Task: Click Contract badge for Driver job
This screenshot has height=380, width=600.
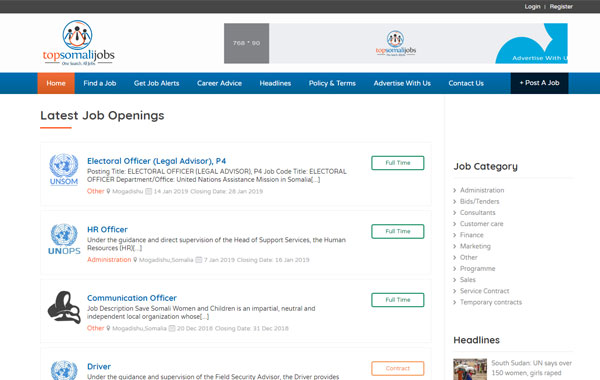Action: coord(398,368)
